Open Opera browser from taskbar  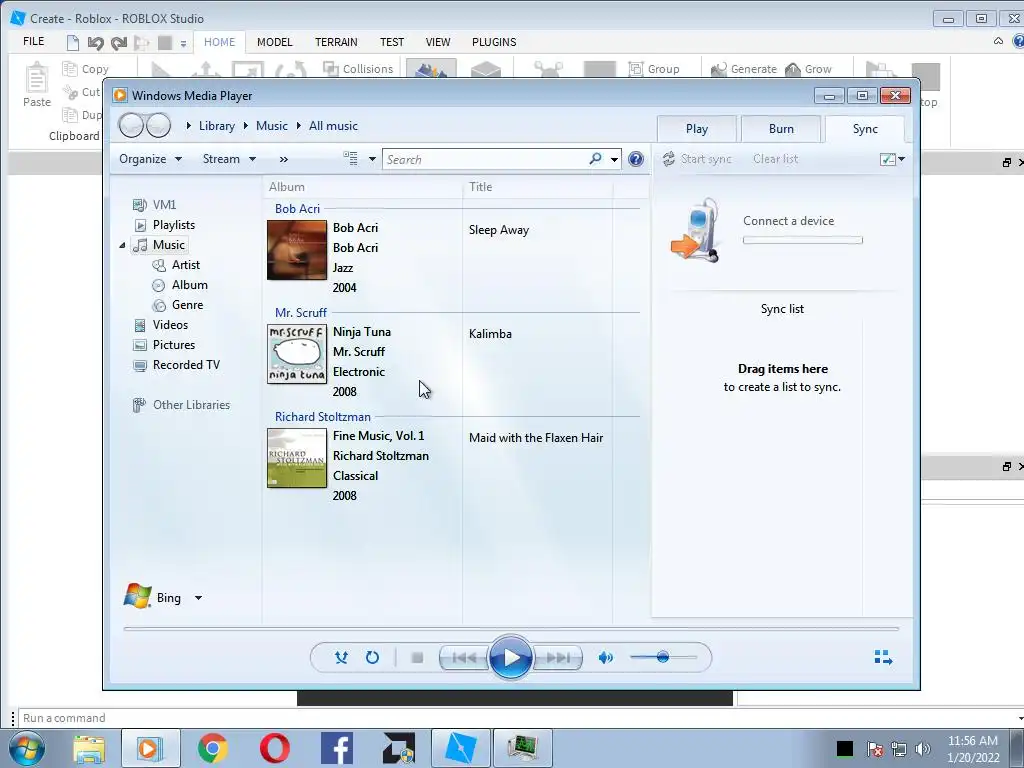(x=275, y=748)
